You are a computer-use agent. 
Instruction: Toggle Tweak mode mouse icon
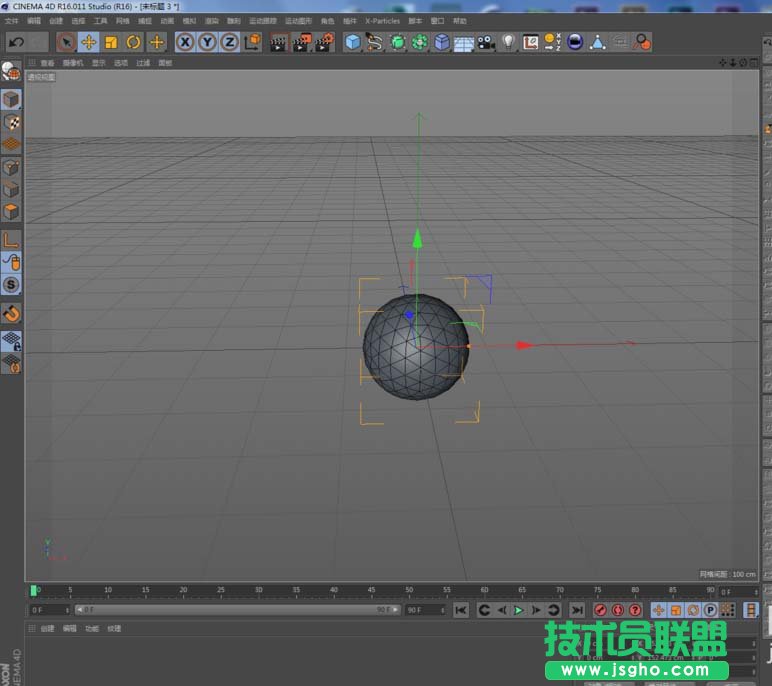(x=11, y=262)
